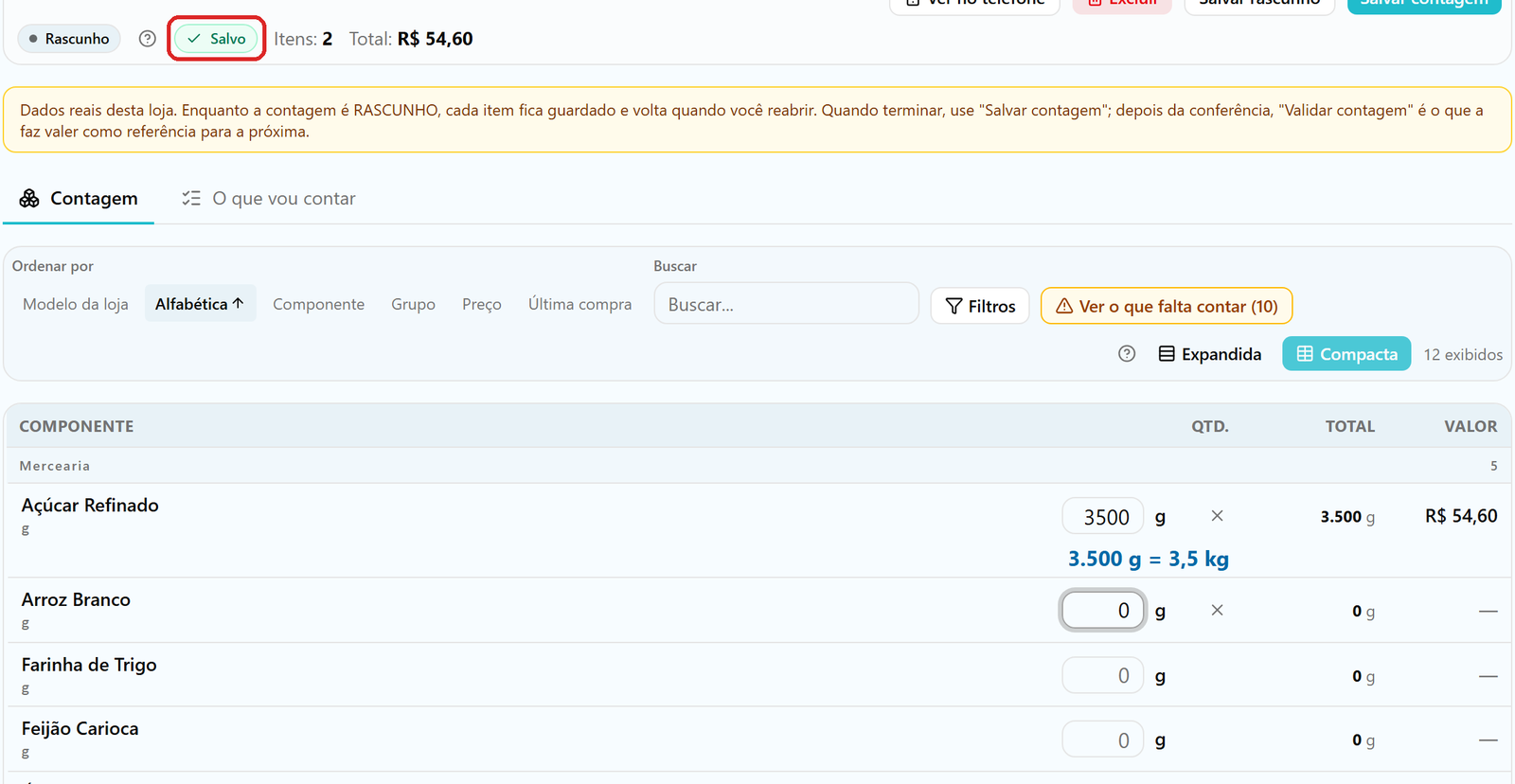This screenshot has height=784, width=1515.
Task: Collapse the Mercearia group row
Action: click(757, 466)
